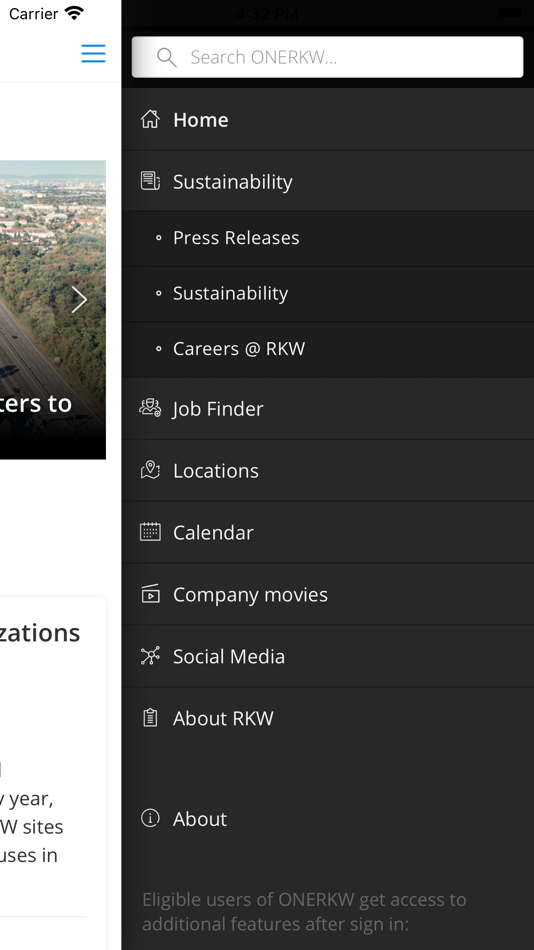Open the Social Media menu entry
The image size is (534, 950).
point(328,656)
